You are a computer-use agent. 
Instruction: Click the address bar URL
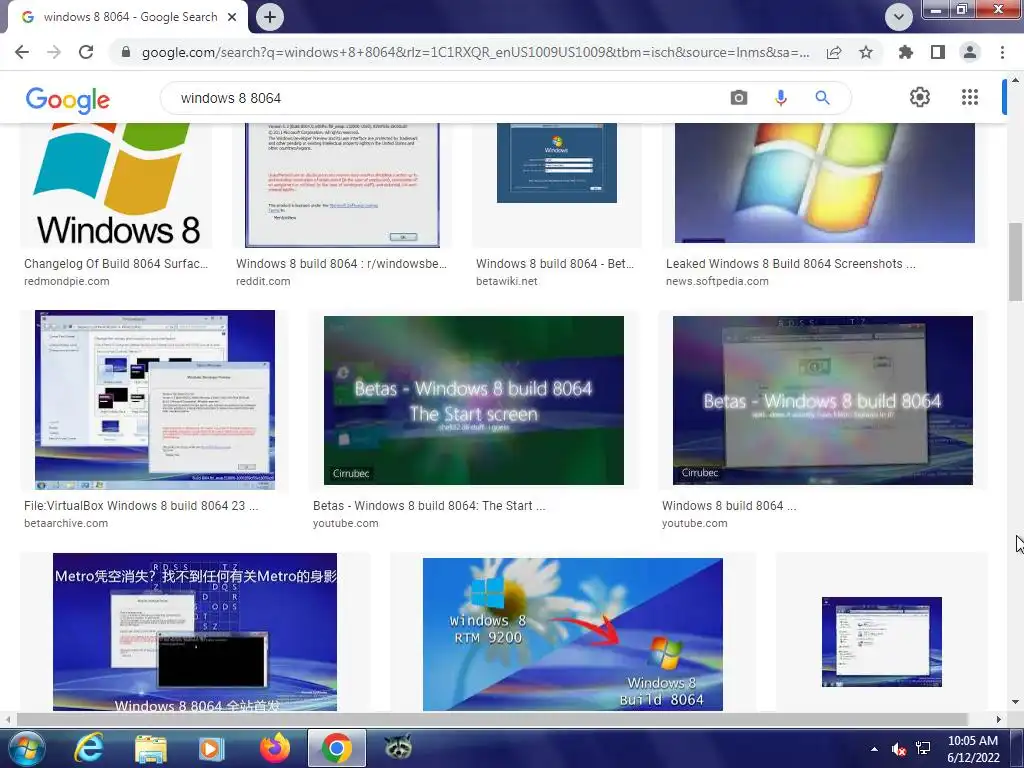[x=475, y=52]
